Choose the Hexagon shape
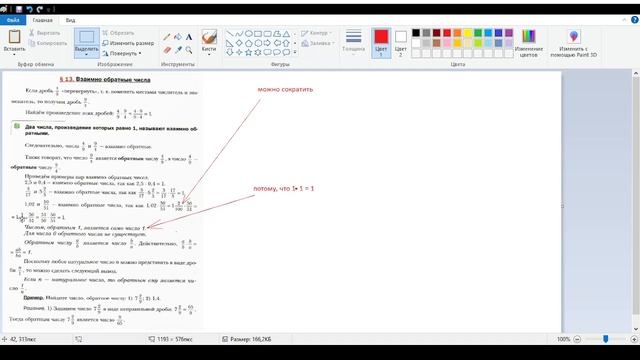The height and width of the screenshot is (360, 640). [x=258, y=43]
